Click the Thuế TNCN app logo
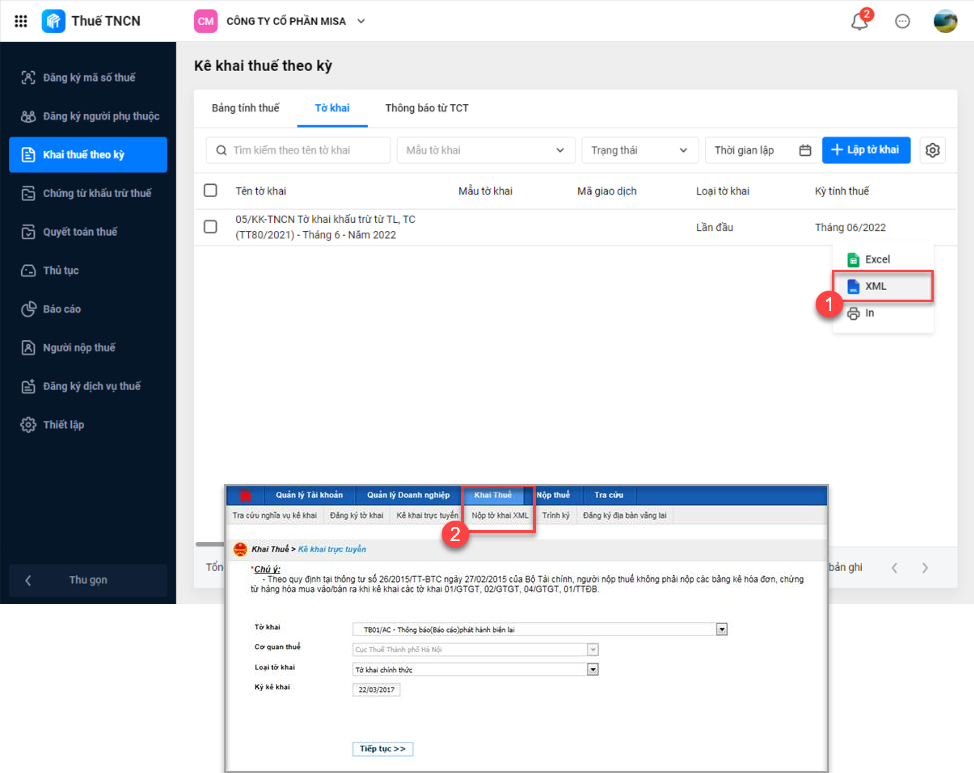This screenshot has height=773, width=974. point(53,21)
